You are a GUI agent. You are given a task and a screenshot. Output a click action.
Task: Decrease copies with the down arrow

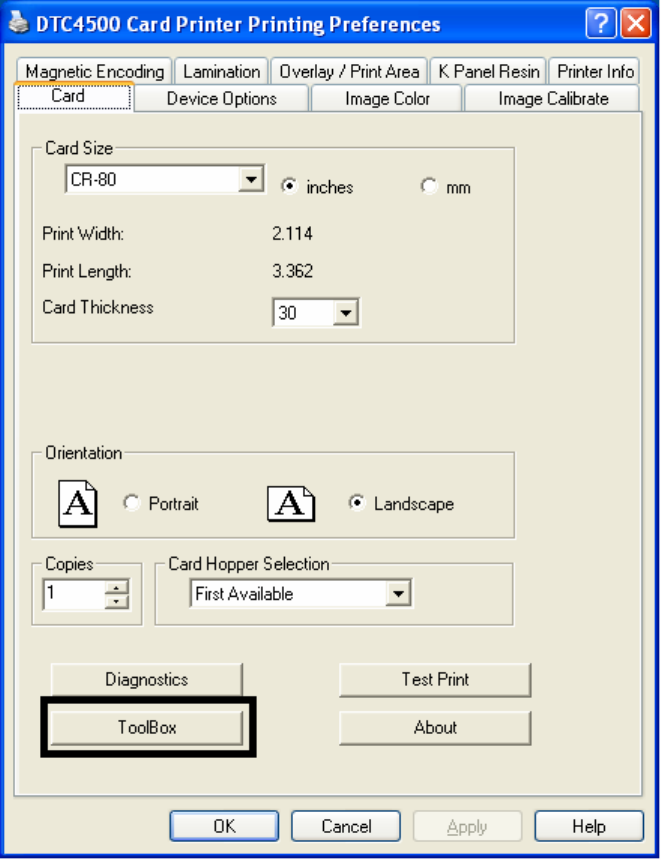tap(116, 602)
